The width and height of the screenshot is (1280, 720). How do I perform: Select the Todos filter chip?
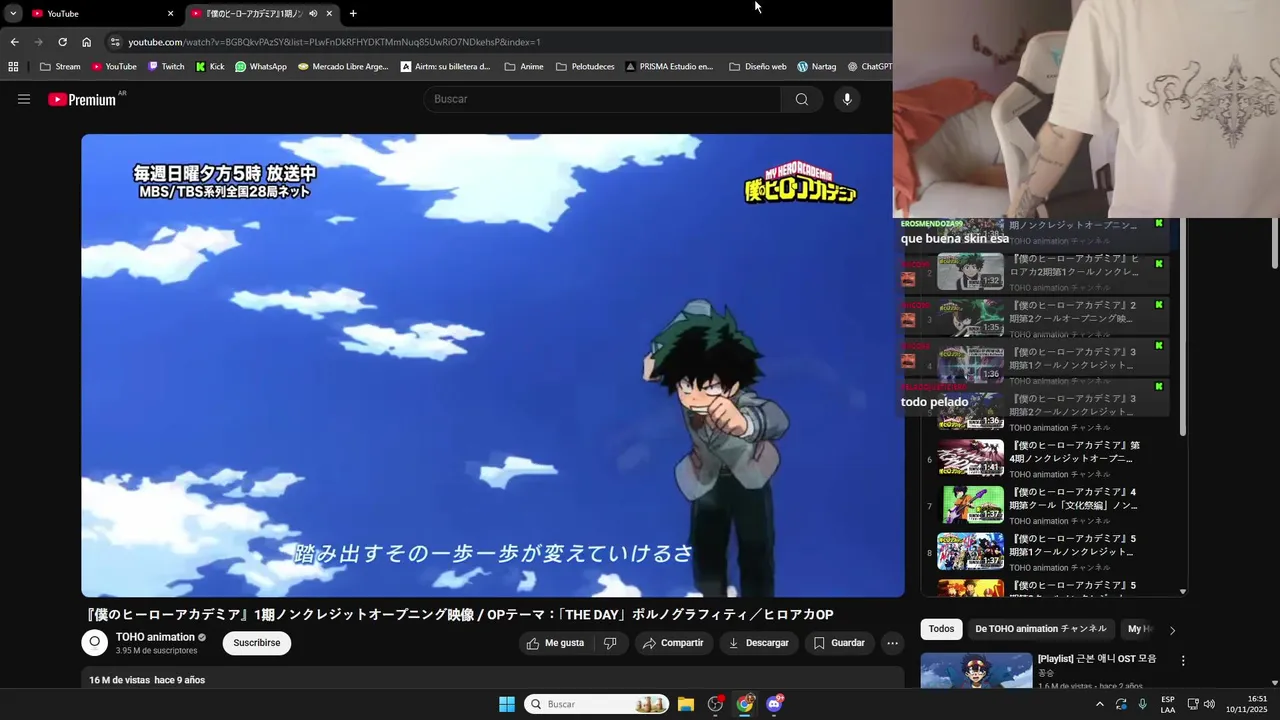tap(941, 629)
